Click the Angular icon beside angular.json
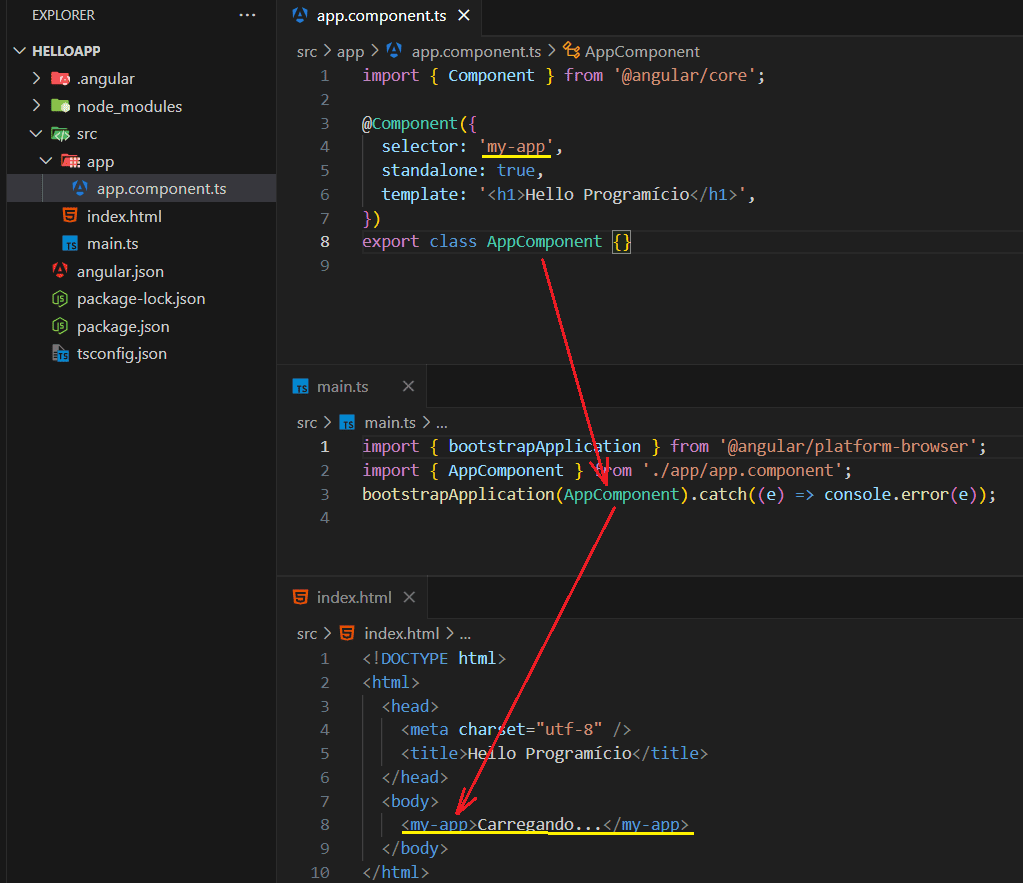The image size is (1023, 883). pyautogui.click(x=60, y=270)
